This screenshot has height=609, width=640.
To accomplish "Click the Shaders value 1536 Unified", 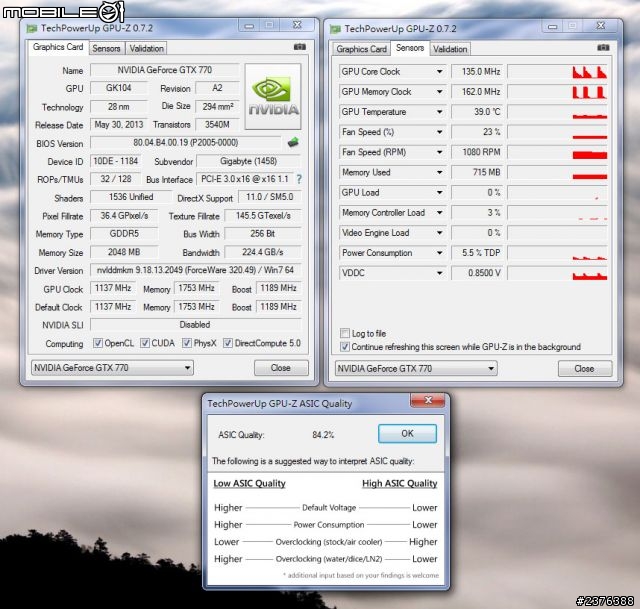I will (131, 197).
